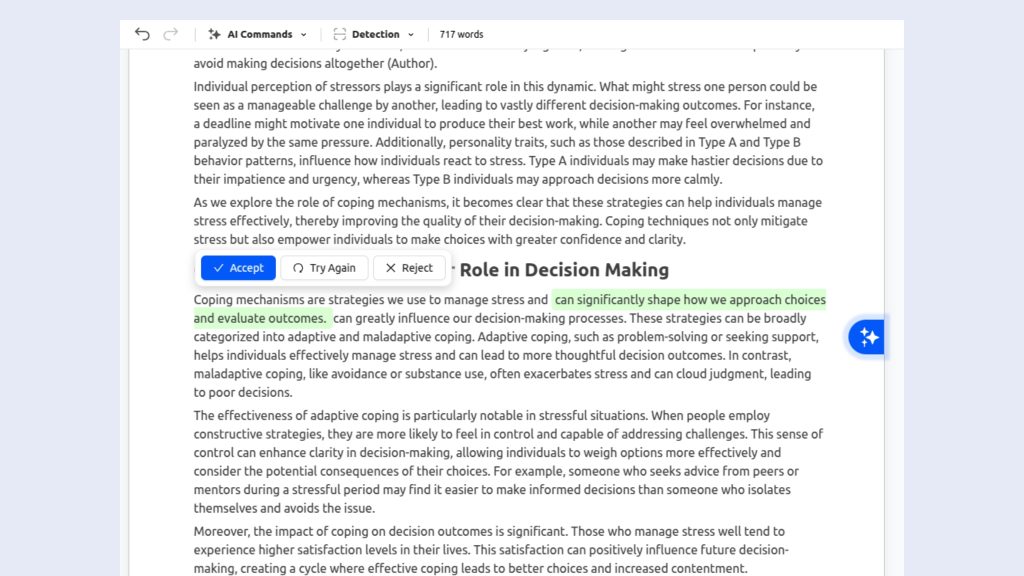Click the Undo arrow icon
Viewport: 1024px width, 576px height.
(x=141, y=33)
